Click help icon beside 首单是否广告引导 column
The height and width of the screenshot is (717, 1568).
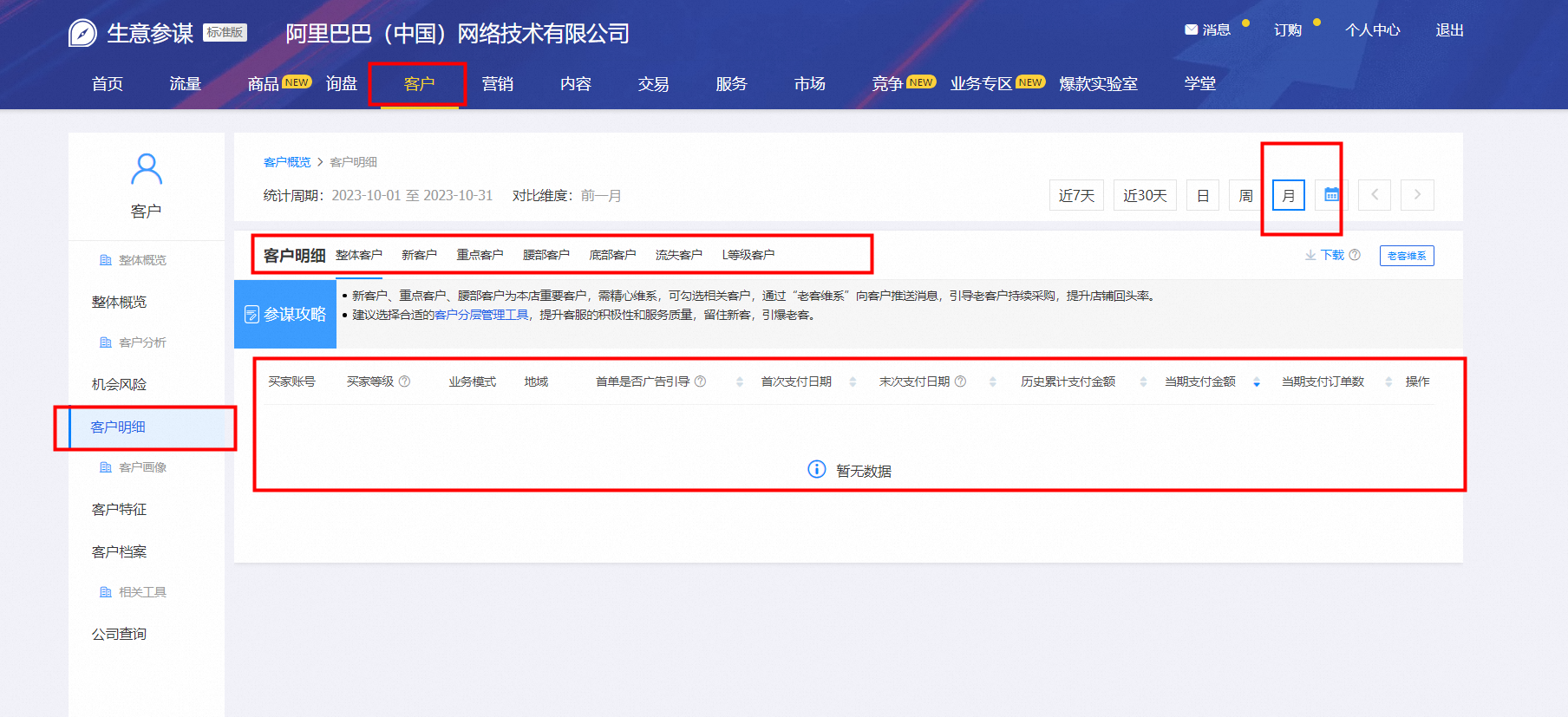pyautogui.click(x=701, y=381)
